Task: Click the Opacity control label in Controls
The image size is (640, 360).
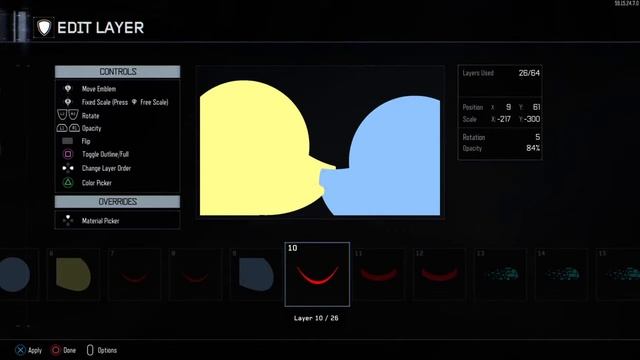Action: click(91, 128)
